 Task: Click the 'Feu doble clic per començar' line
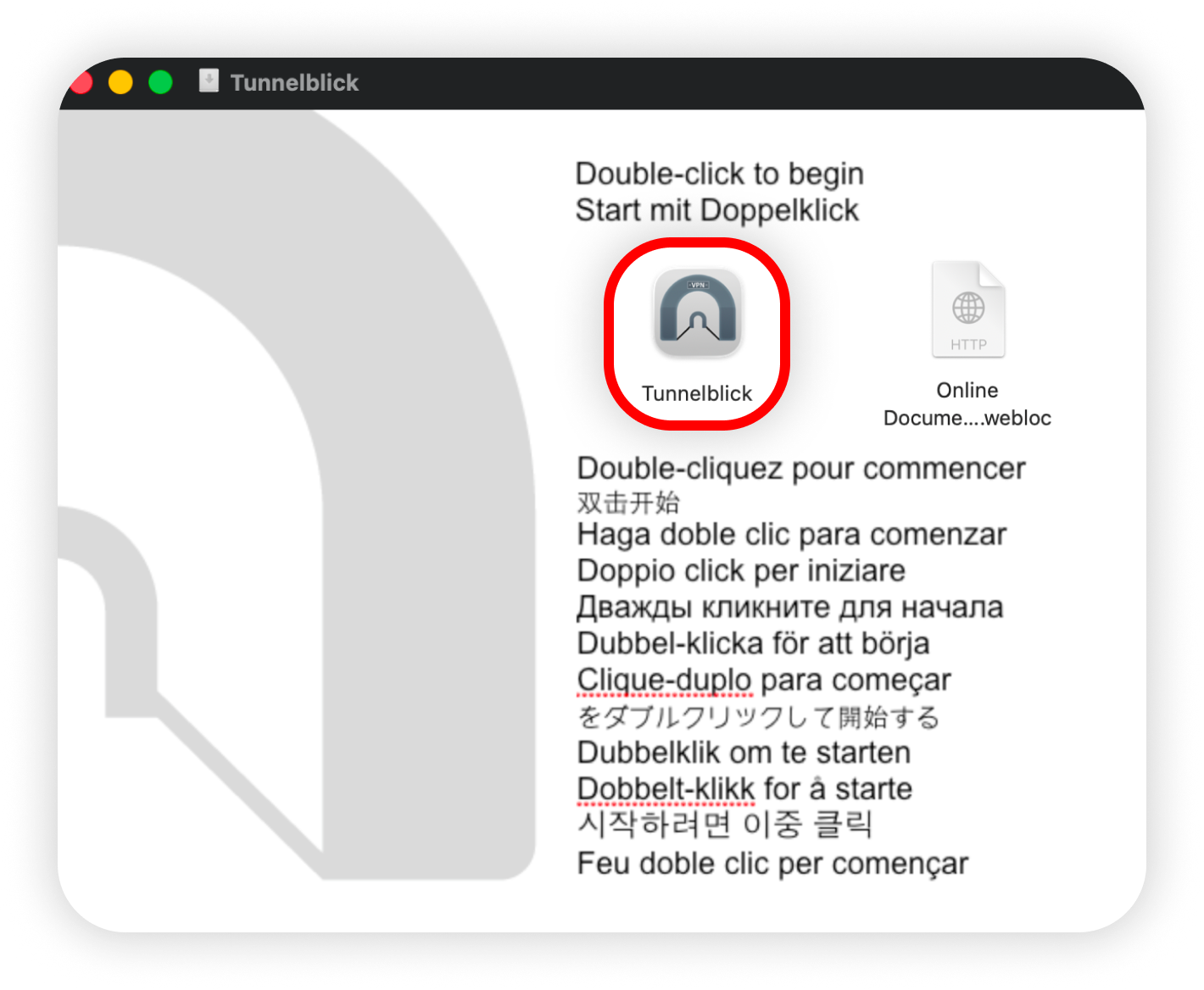(x=772, y=864)
